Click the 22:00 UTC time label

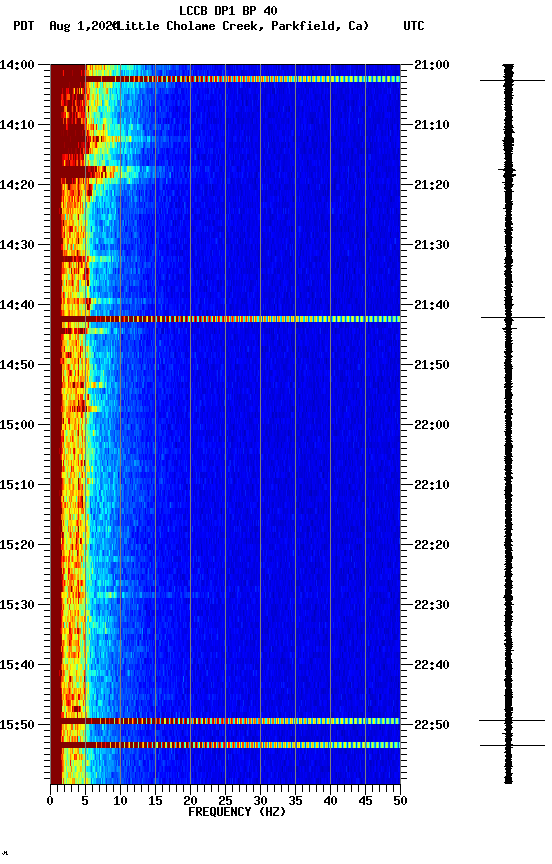tap(432, 425)
